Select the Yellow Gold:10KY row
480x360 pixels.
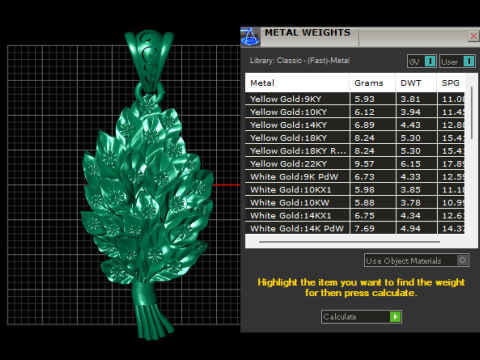tap(355, 112)
